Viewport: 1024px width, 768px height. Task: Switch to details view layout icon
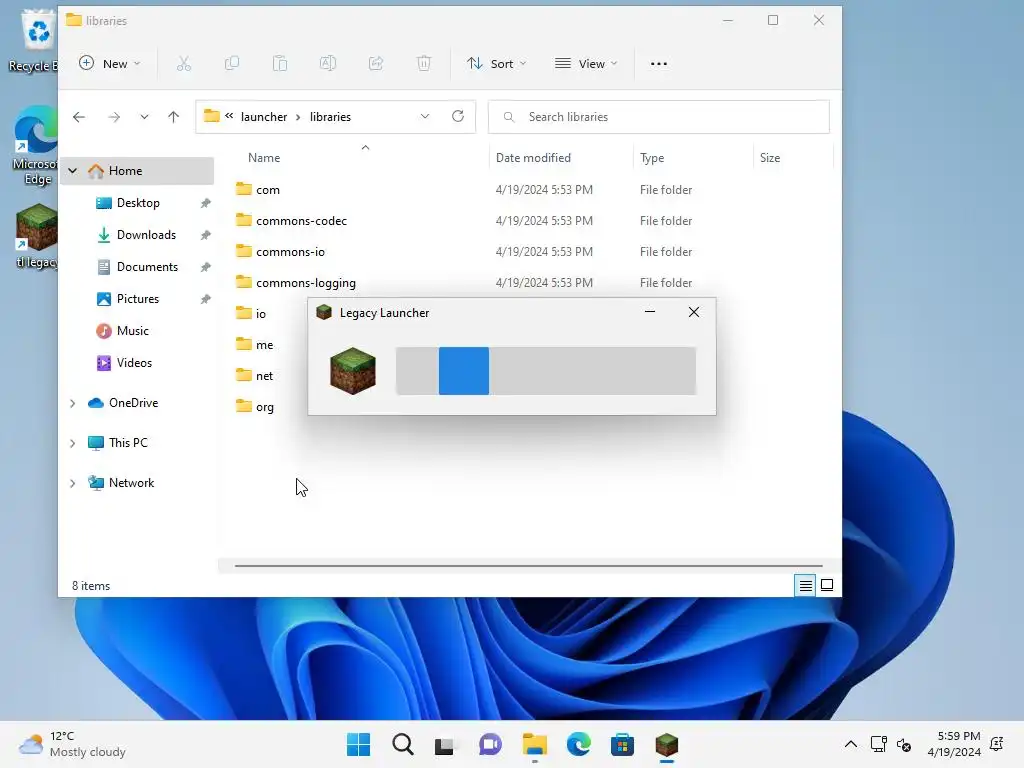point(806,585)
